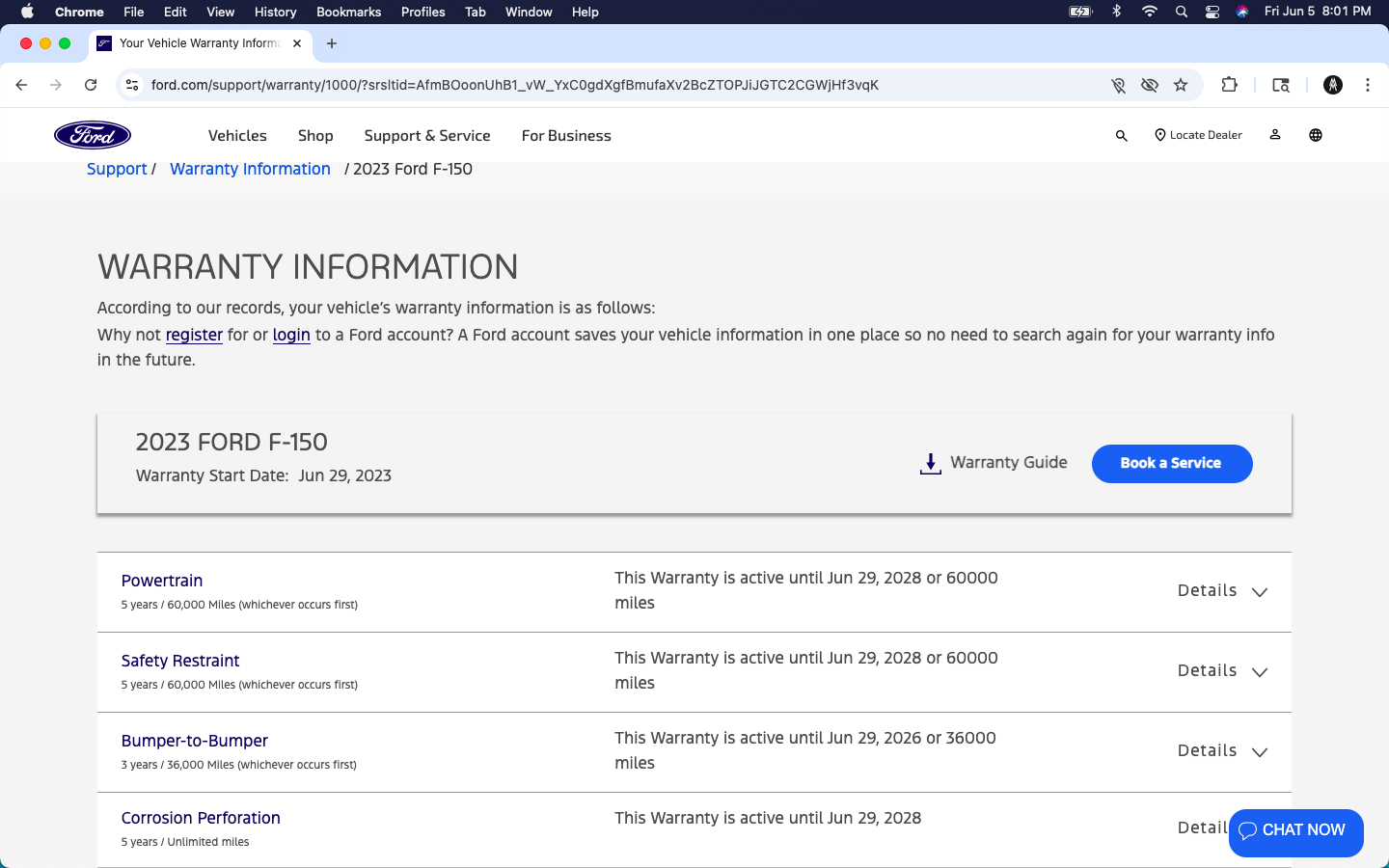
Task: Open the site search magnifier icon
Action: click(x=1121, y=136)
